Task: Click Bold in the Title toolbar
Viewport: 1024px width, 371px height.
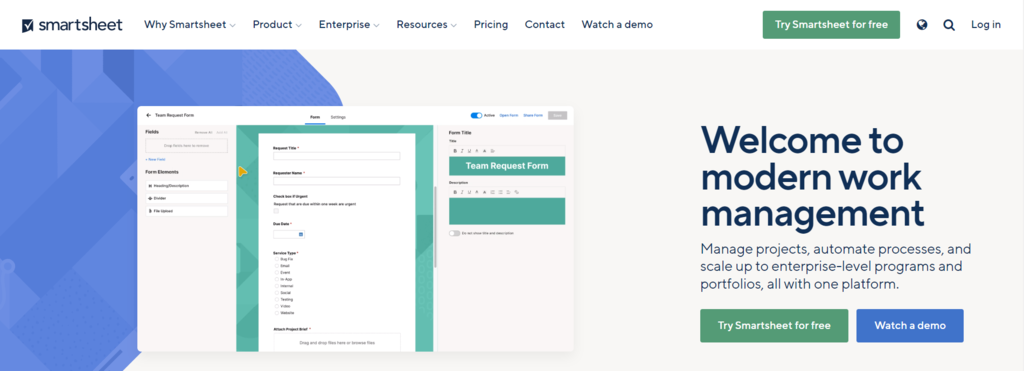Action: point(455,151)
